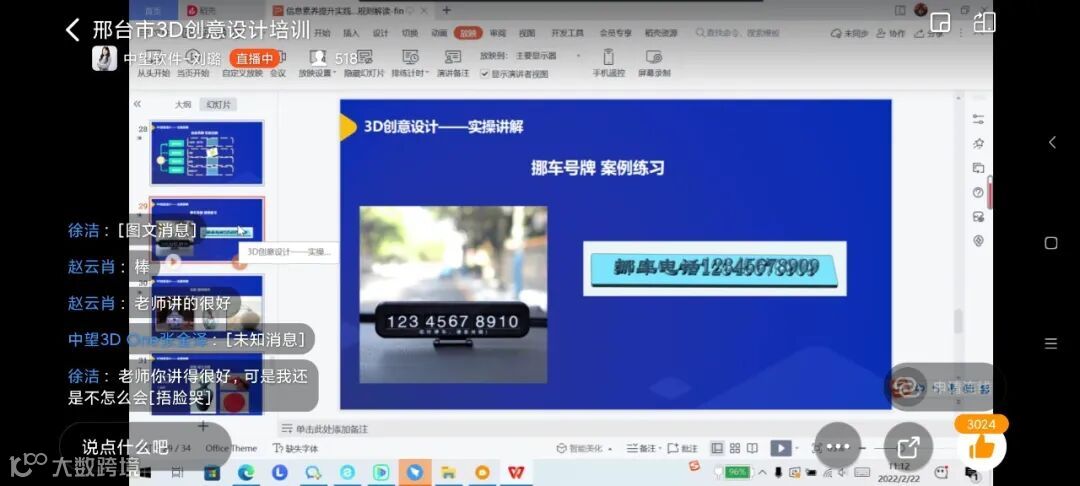The image size is (1080, 486).
Task: Open the object properties sliders icon in sidebar
Action: pyautogui.click(x=978, y=119)
